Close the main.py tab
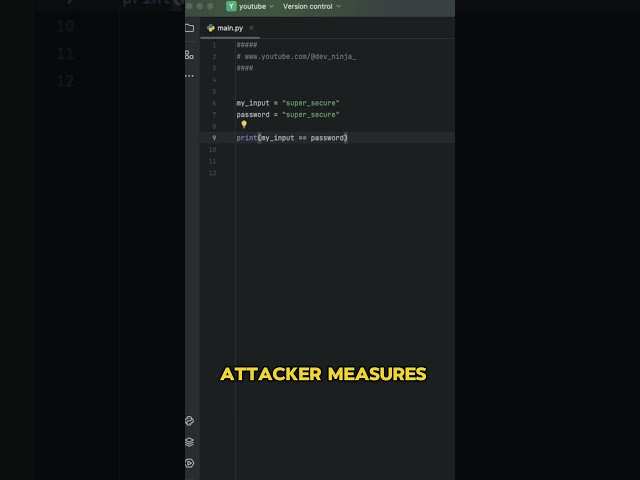 click(x=251, y=28)
